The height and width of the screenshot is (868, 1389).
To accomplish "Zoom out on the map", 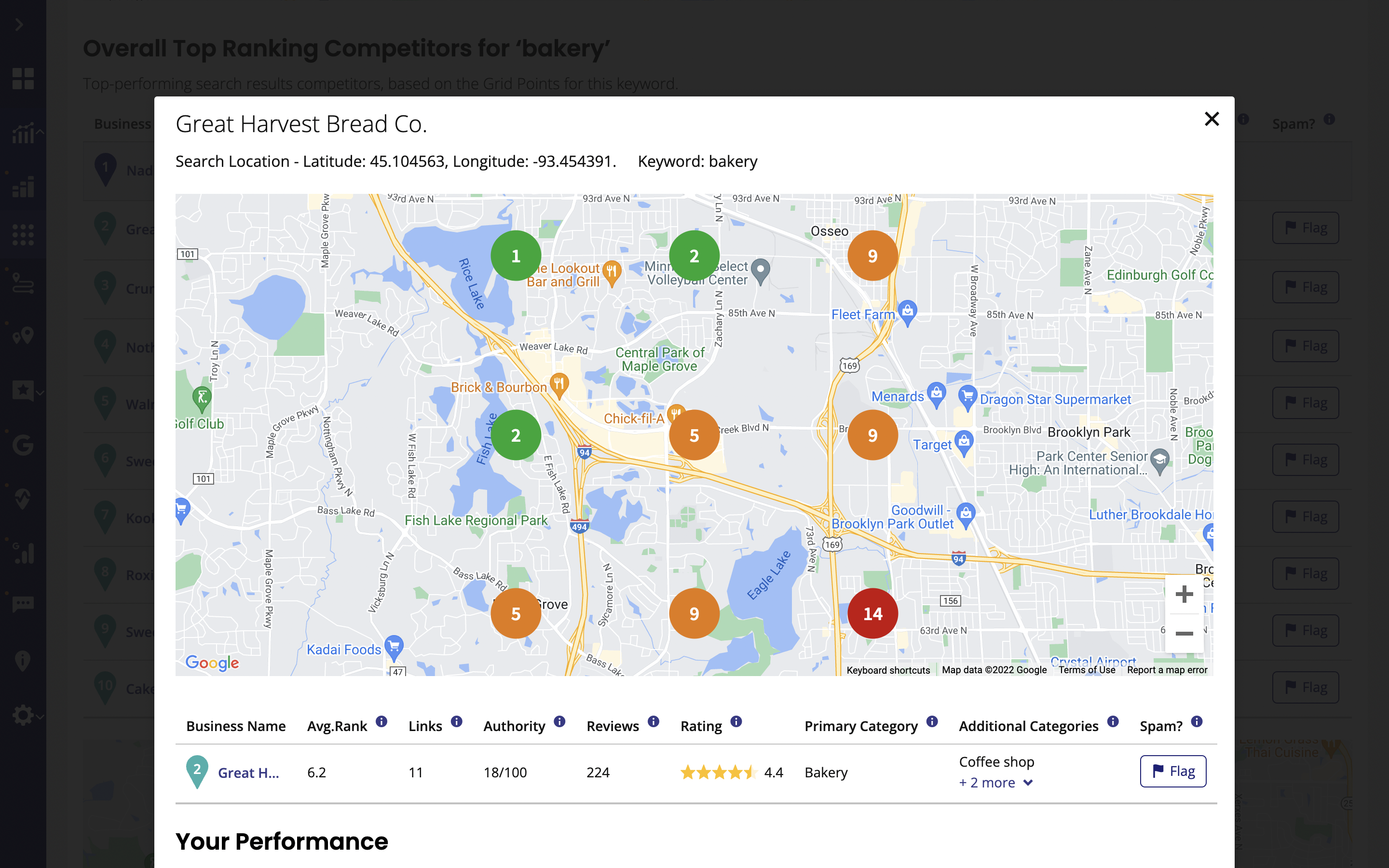I will (x=1184, y=633).
